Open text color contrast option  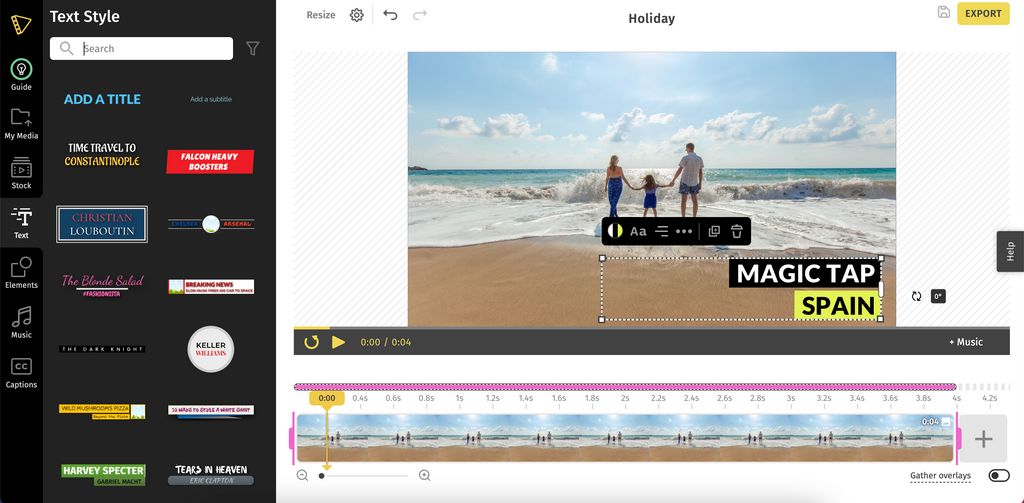pyautogui.click(x=615, y=231)
